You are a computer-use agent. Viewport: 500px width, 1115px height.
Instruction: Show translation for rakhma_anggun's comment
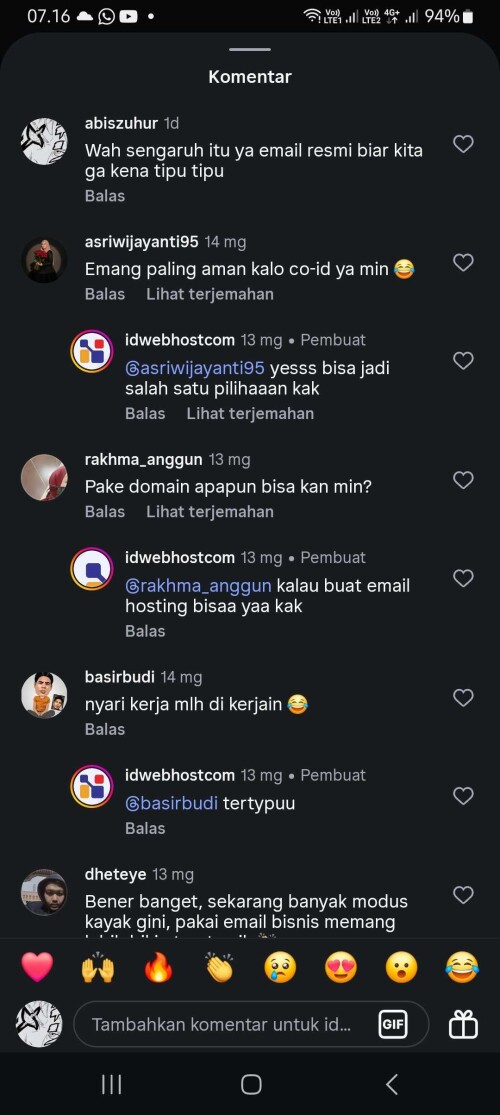[210, 511]
